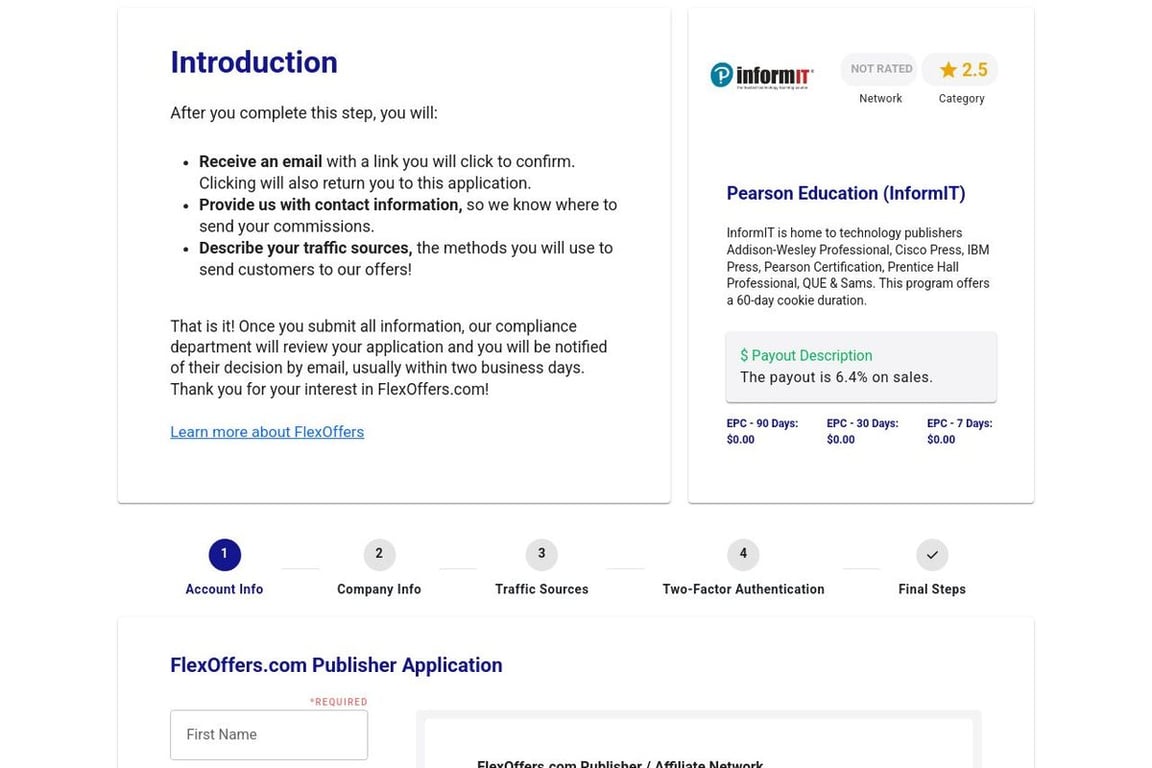This screenshot has width=1152, height=768.
Task: Focus the First Name input field
Action: (269, 735)
